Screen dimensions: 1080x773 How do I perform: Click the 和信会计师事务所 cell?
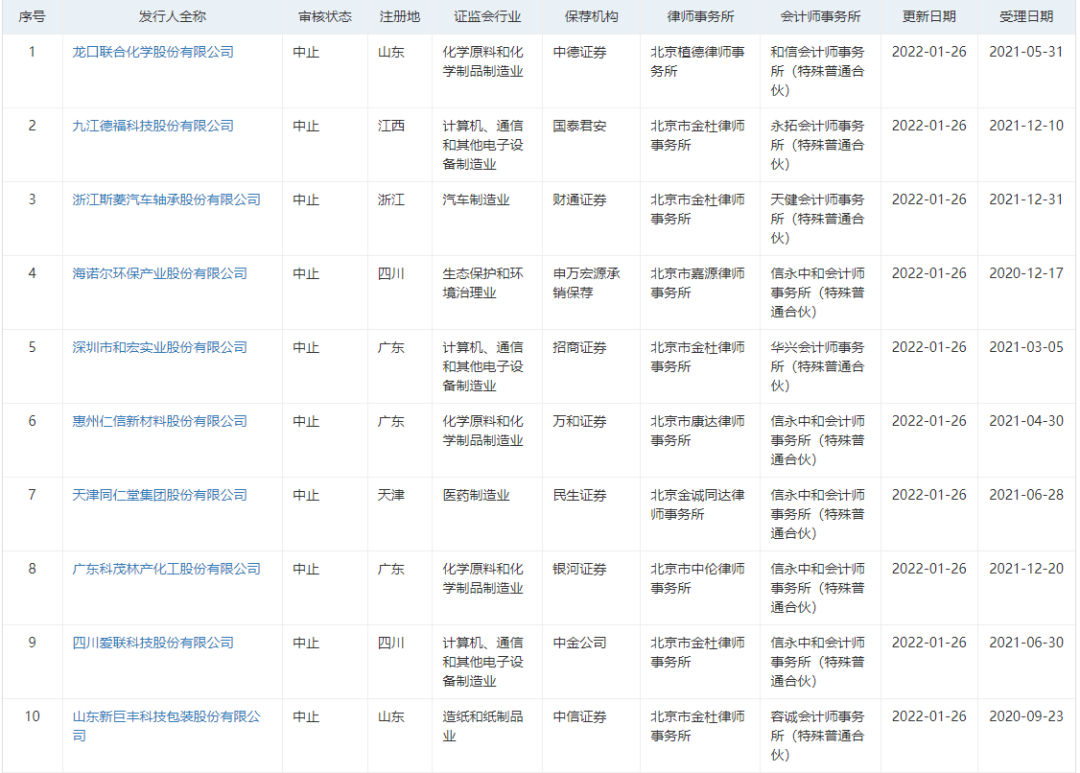pos(818,71)
